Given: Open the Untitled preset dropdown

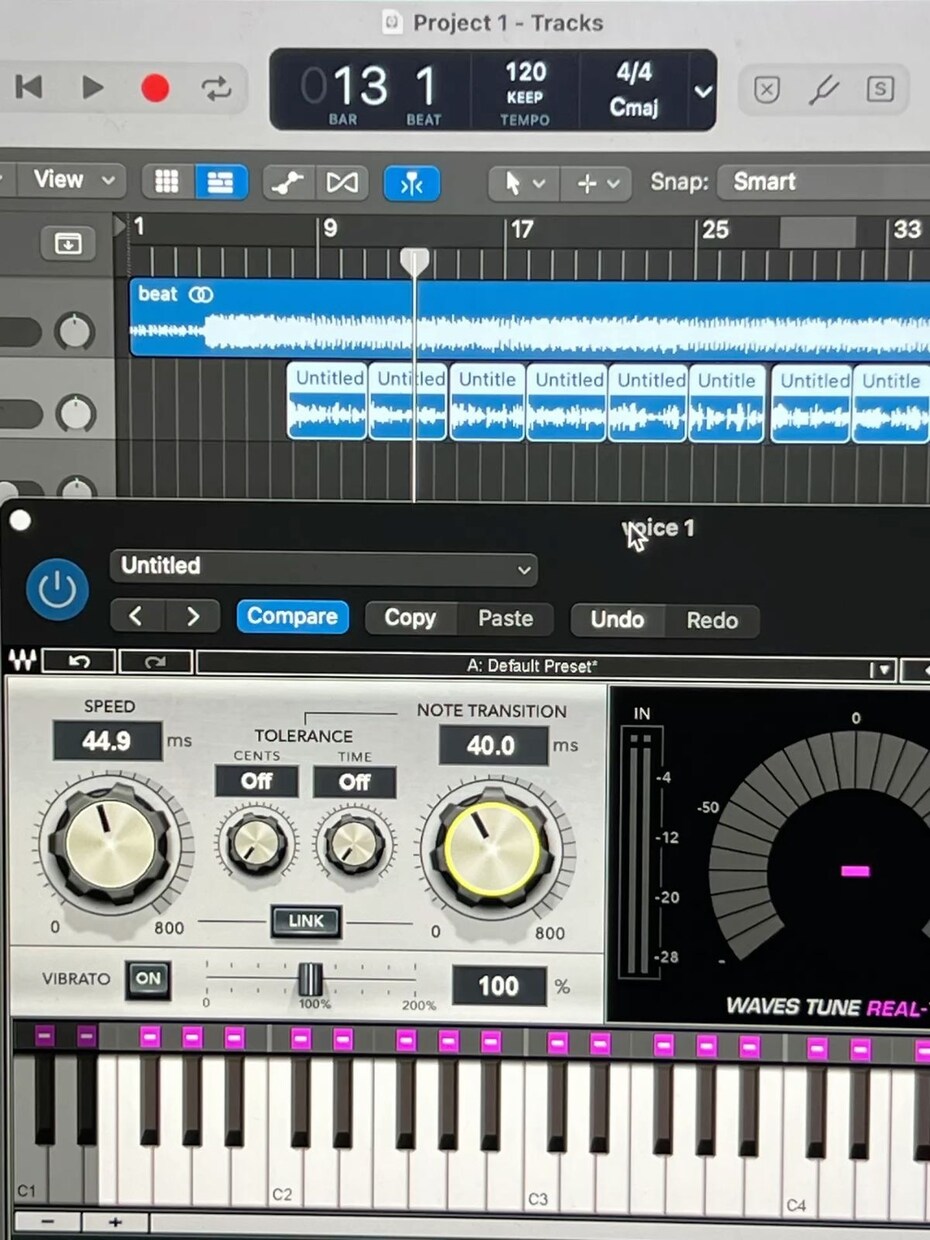Looking at the screenshot, I should point(324,567).
